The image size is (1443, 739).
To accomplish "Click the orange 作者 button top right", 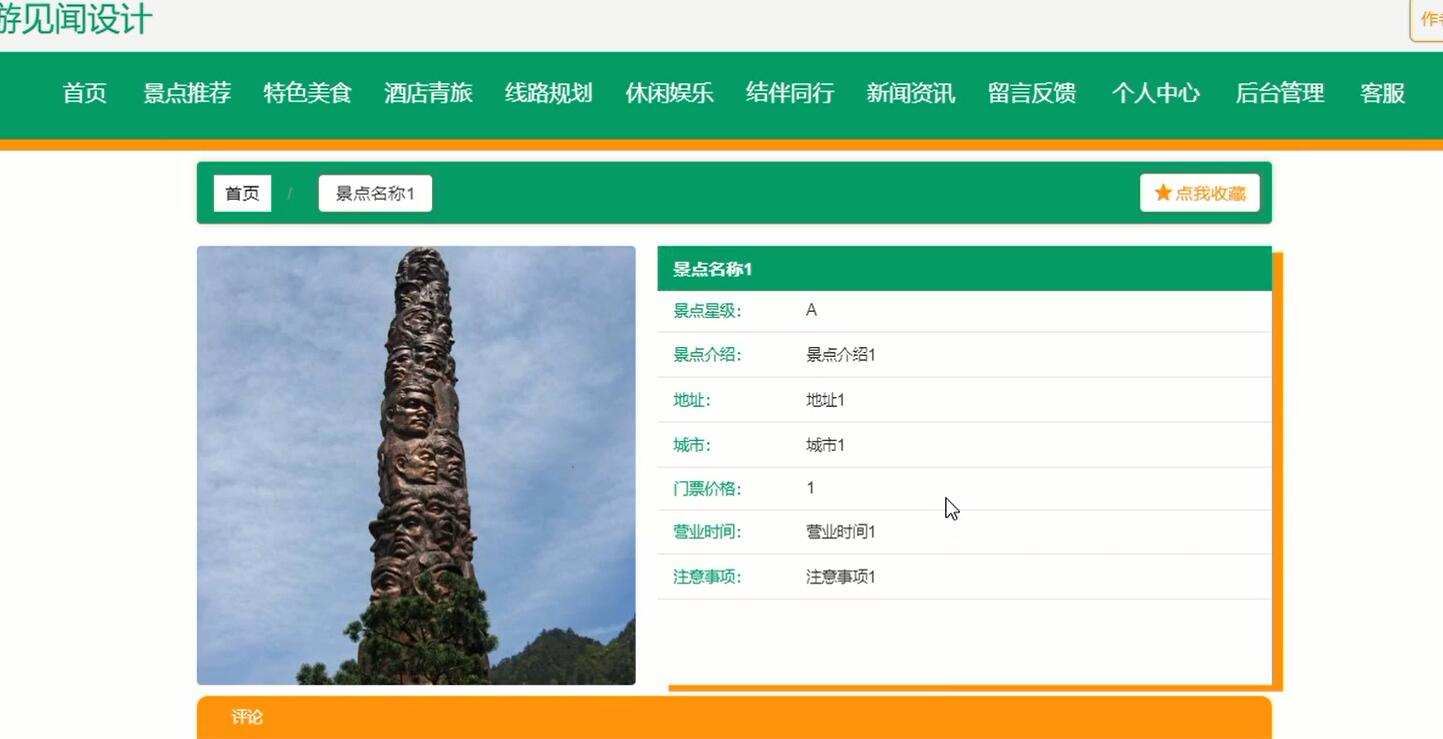I will (x=1429, y=18).
